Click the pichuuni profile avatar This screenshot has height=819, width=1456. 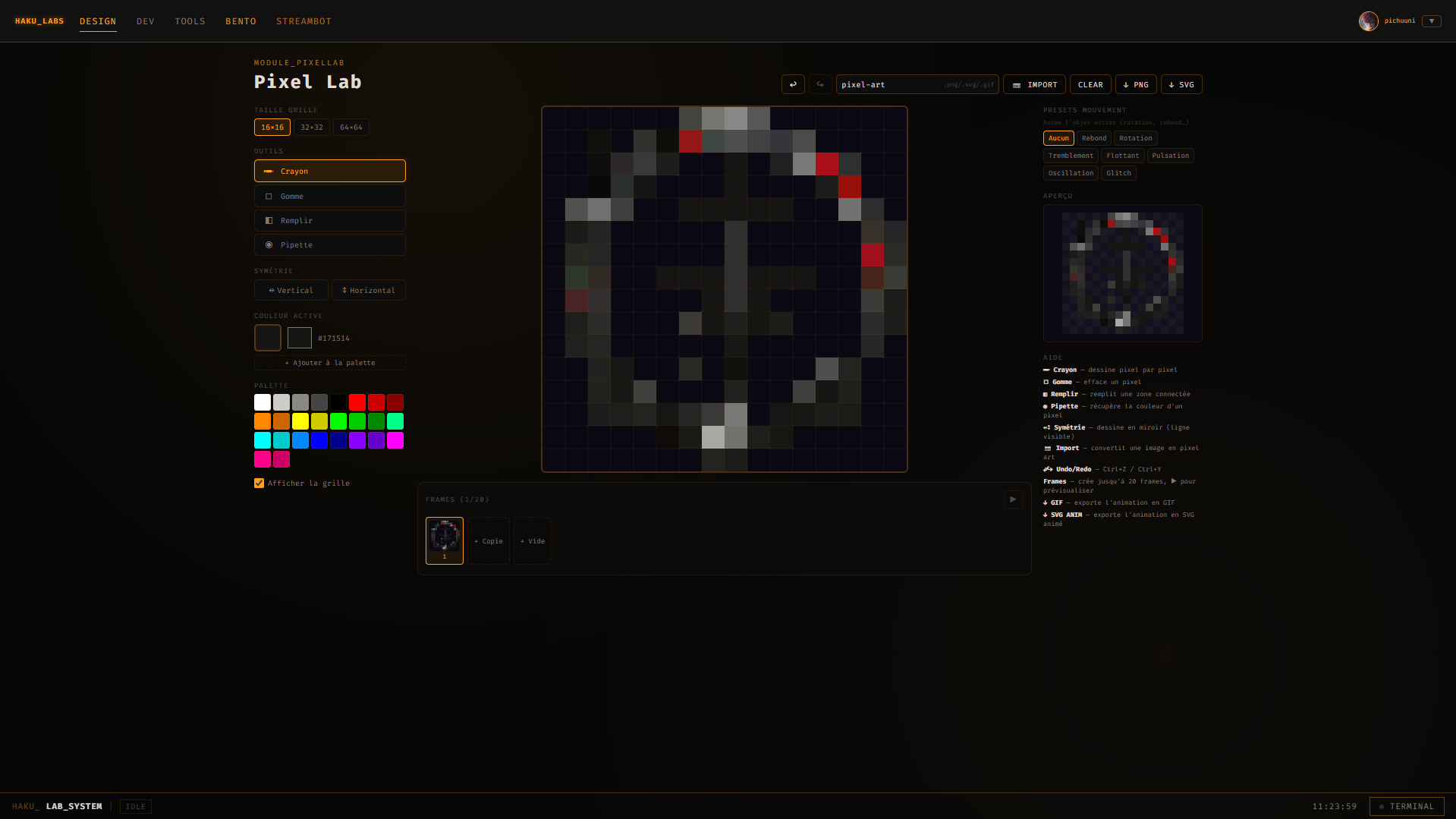tap(1368, 20)
